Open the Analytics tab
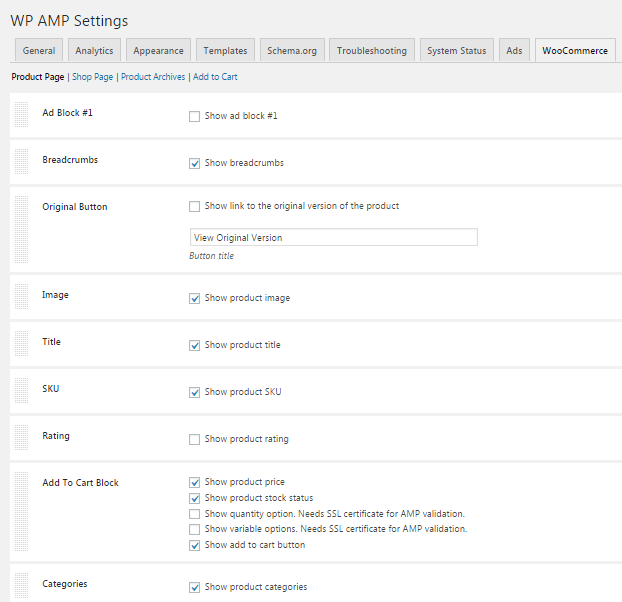The height and width of the screenshot is (602, 622). coord(94,50)
